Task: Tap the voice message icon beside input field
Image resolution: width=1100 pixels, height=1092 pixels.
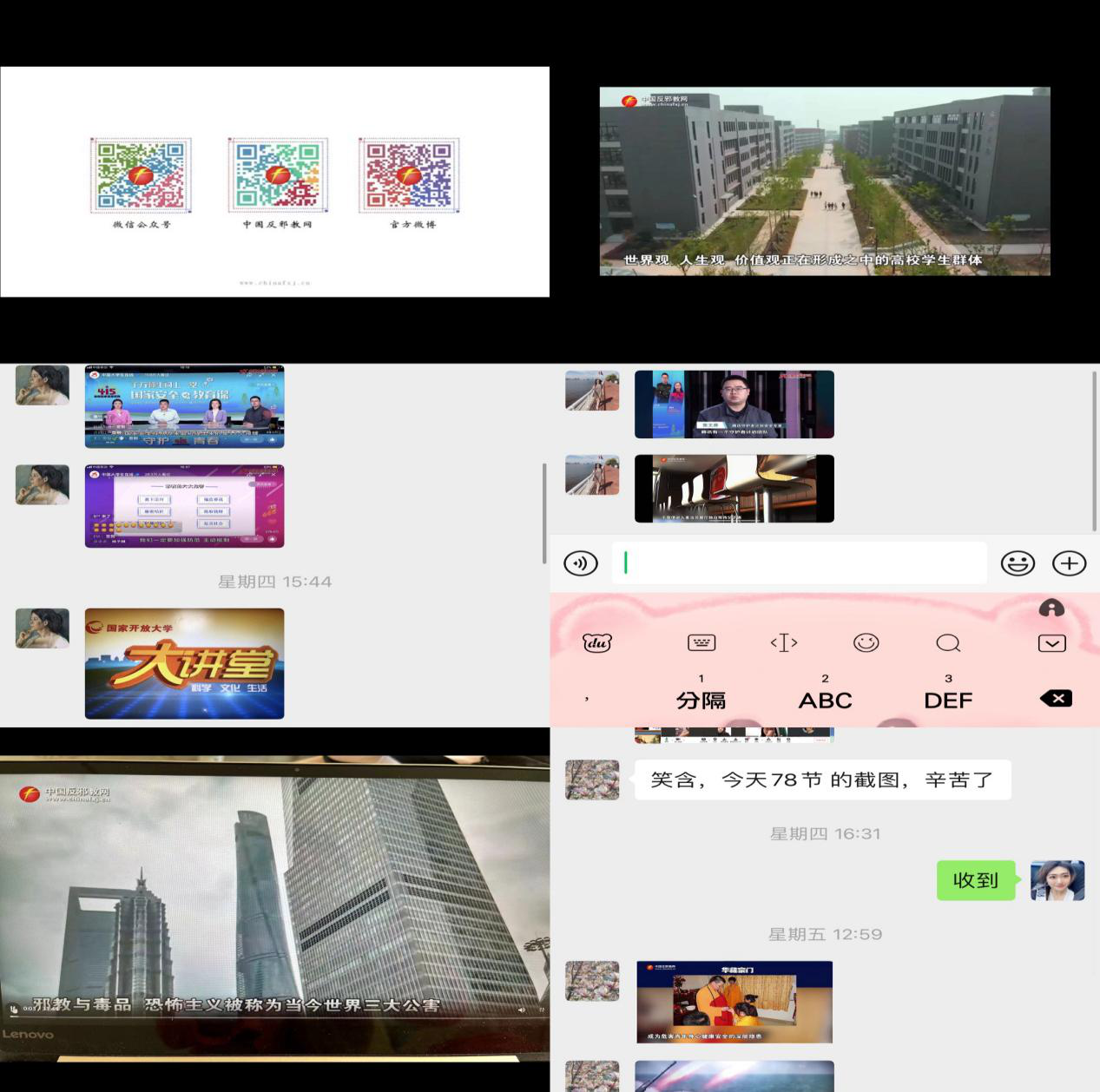Action: point(581,563)
